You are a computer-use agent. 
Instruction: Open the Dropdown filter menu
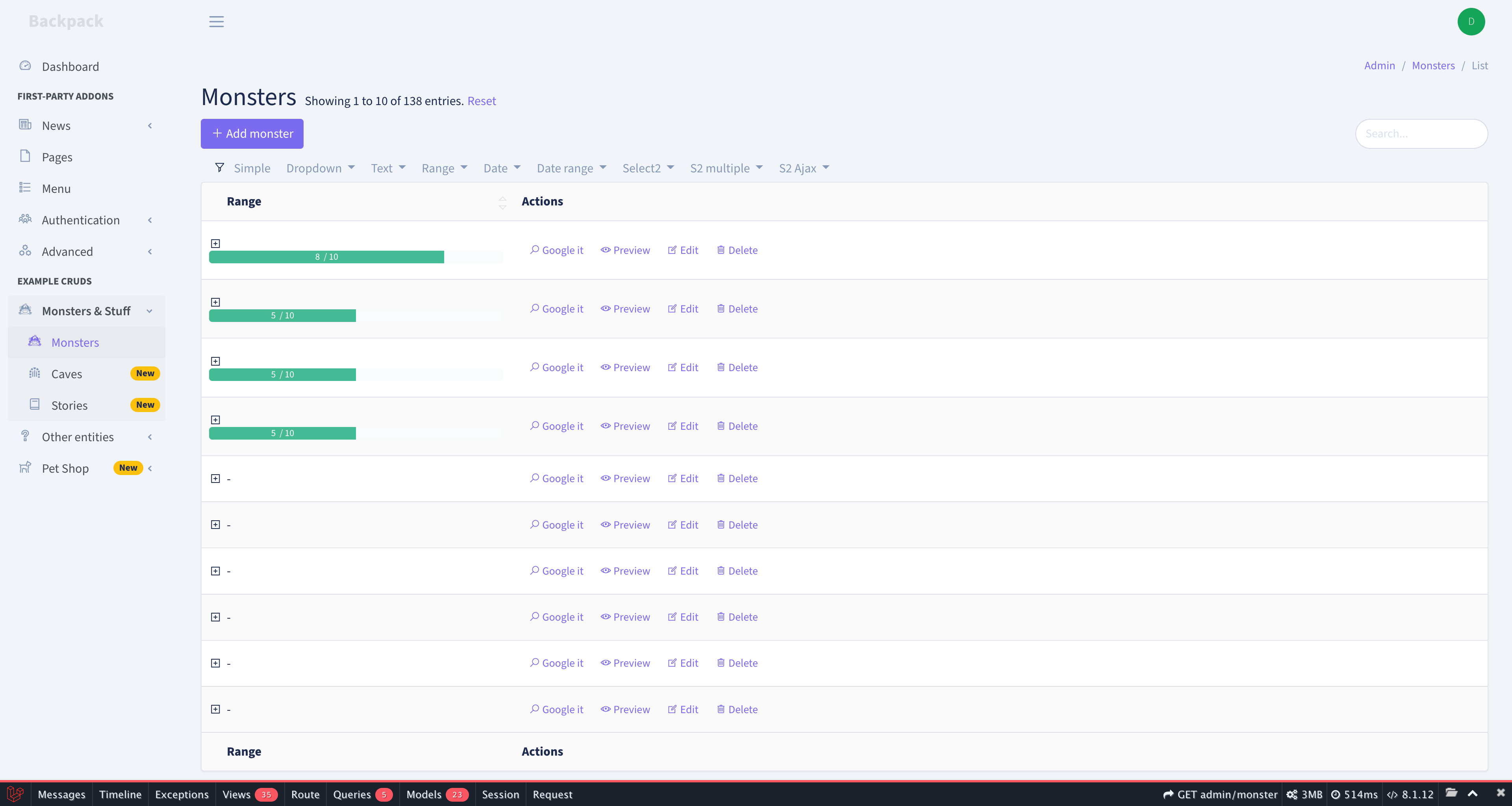320,168
